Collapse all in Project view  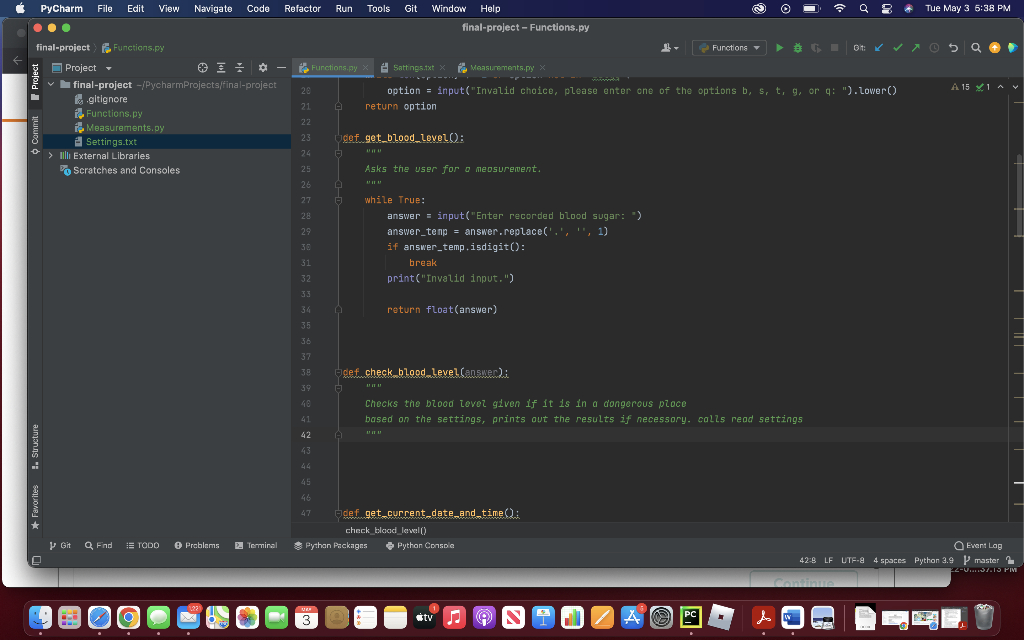click(240, 67)
